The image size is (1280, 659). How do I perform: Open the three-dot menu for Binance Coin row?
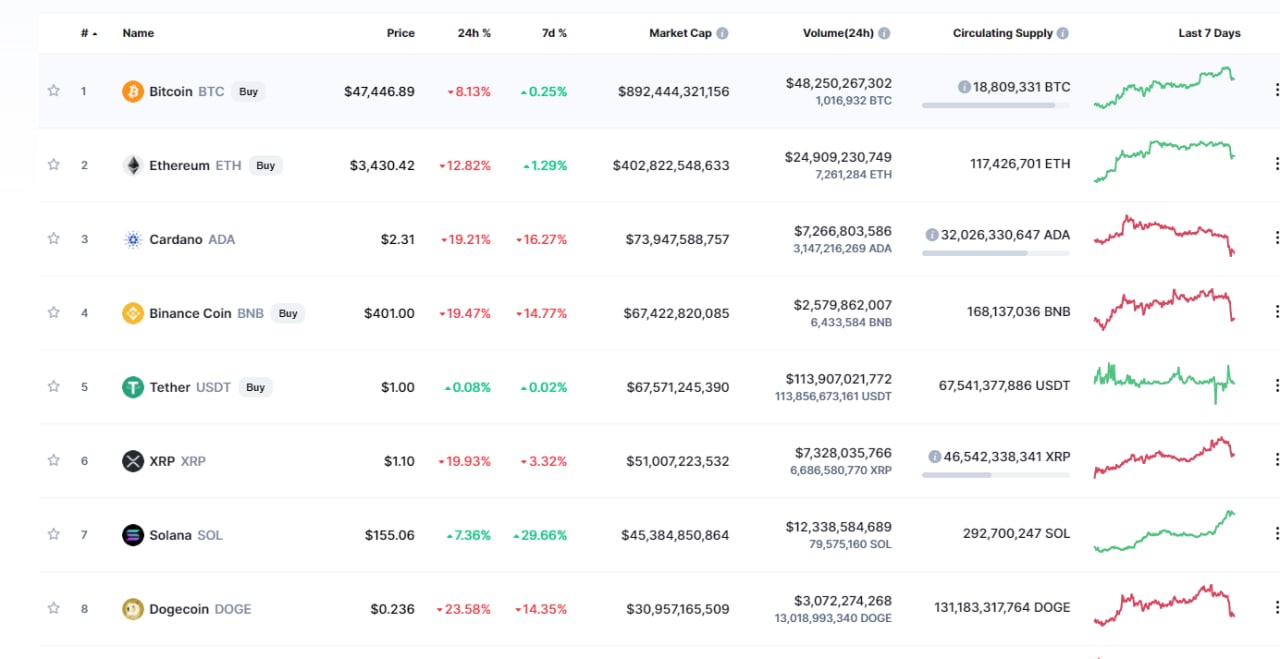coord(1276,312)
